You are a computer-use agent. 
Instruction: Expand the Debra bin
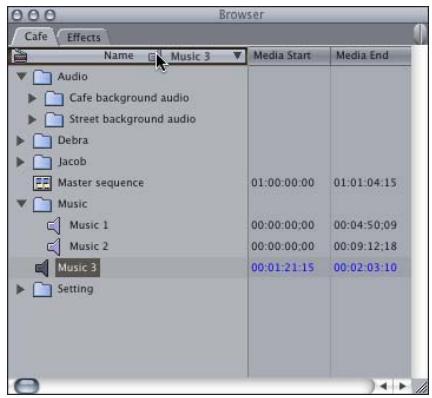coord(21,141)
